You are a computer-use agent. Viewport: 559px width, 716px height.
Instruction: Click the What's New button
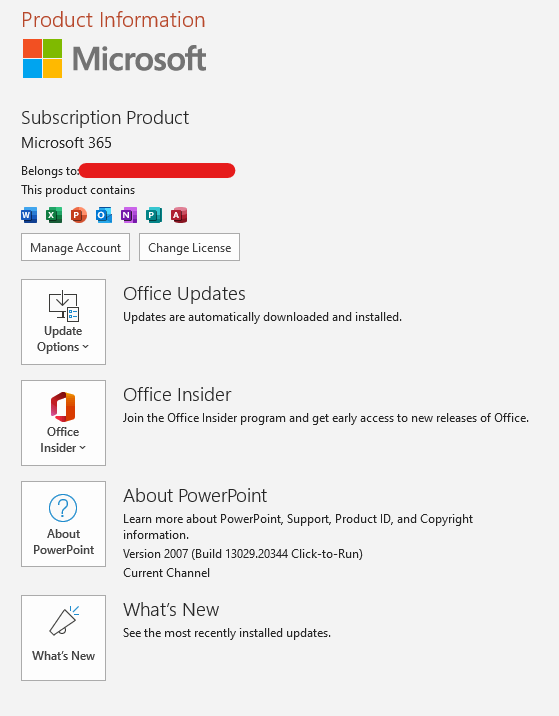pyautogui.click(x=63, y=638)
